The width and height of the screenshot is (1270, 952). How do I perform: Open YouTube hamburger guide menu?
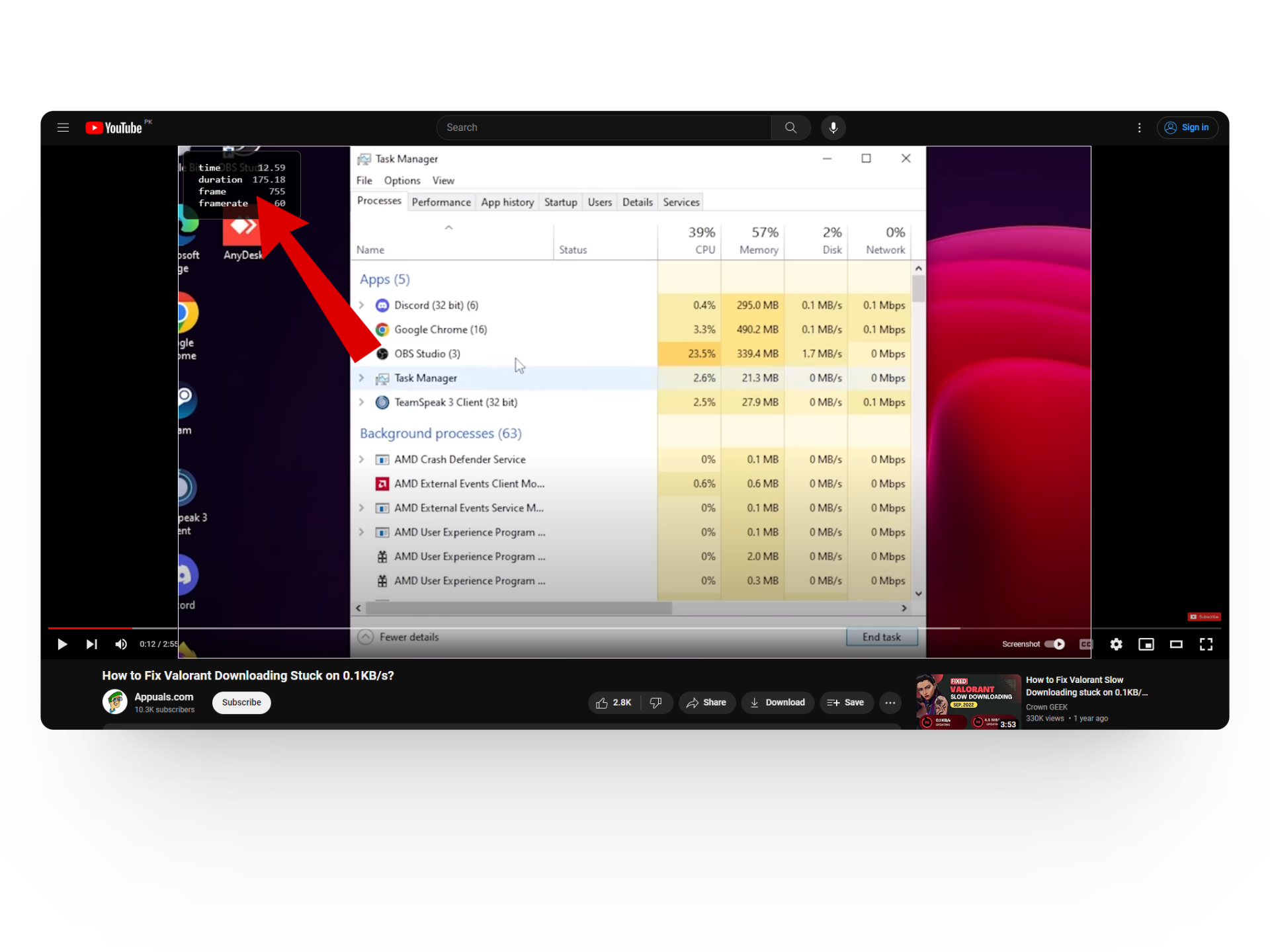coord(63,128)
